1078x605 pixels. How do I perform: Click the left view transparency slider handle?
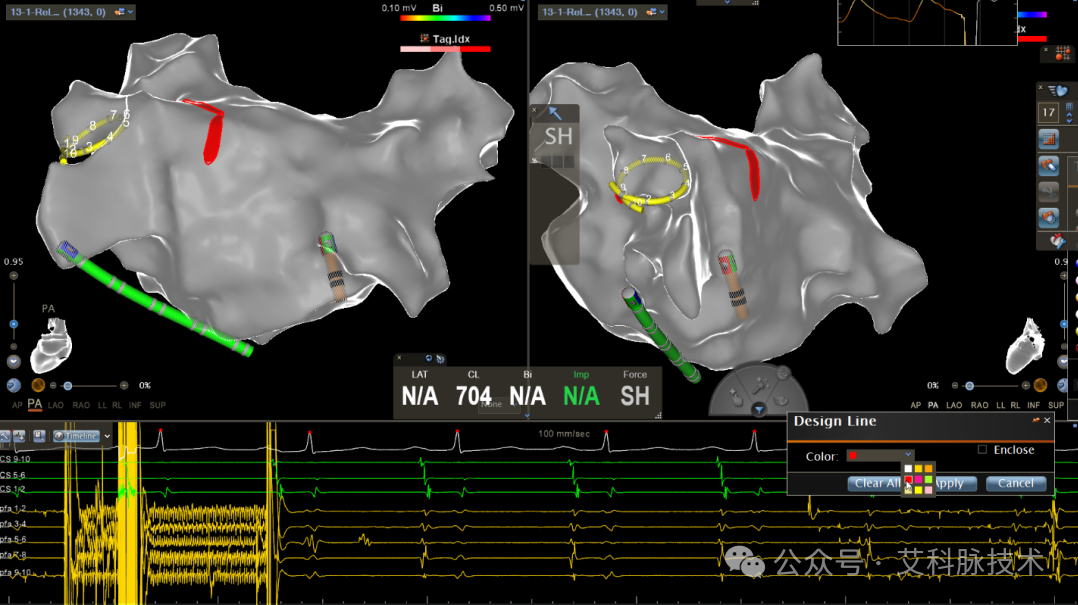click(x=67, y=386)
